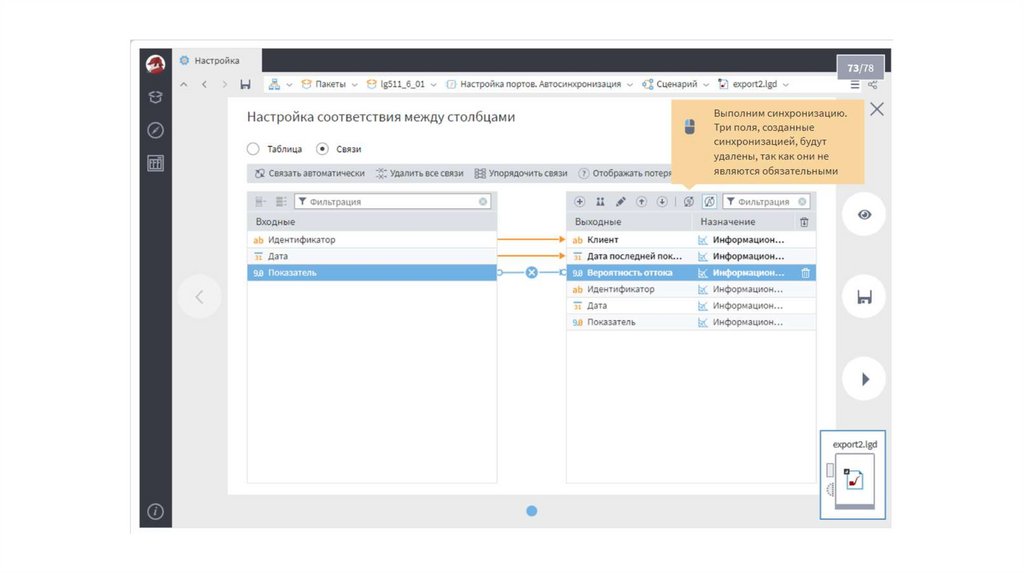This screenshot has width=1024, height=574.
Task: Click Удалить все связи button
Action: pos(419,173)
